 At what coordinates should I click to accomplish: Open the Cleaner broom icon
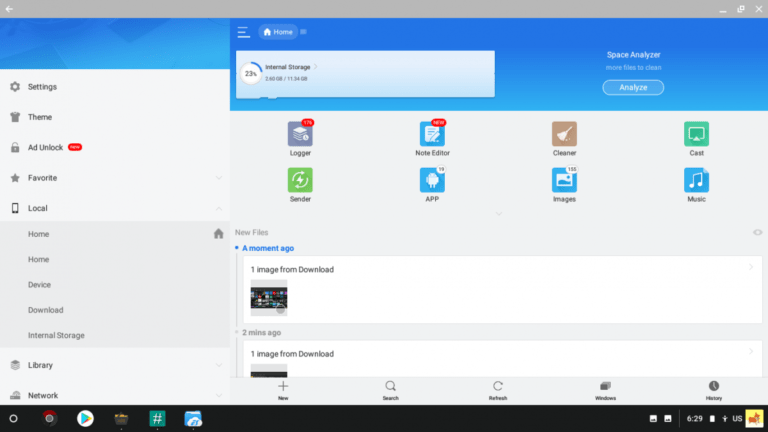564,134
